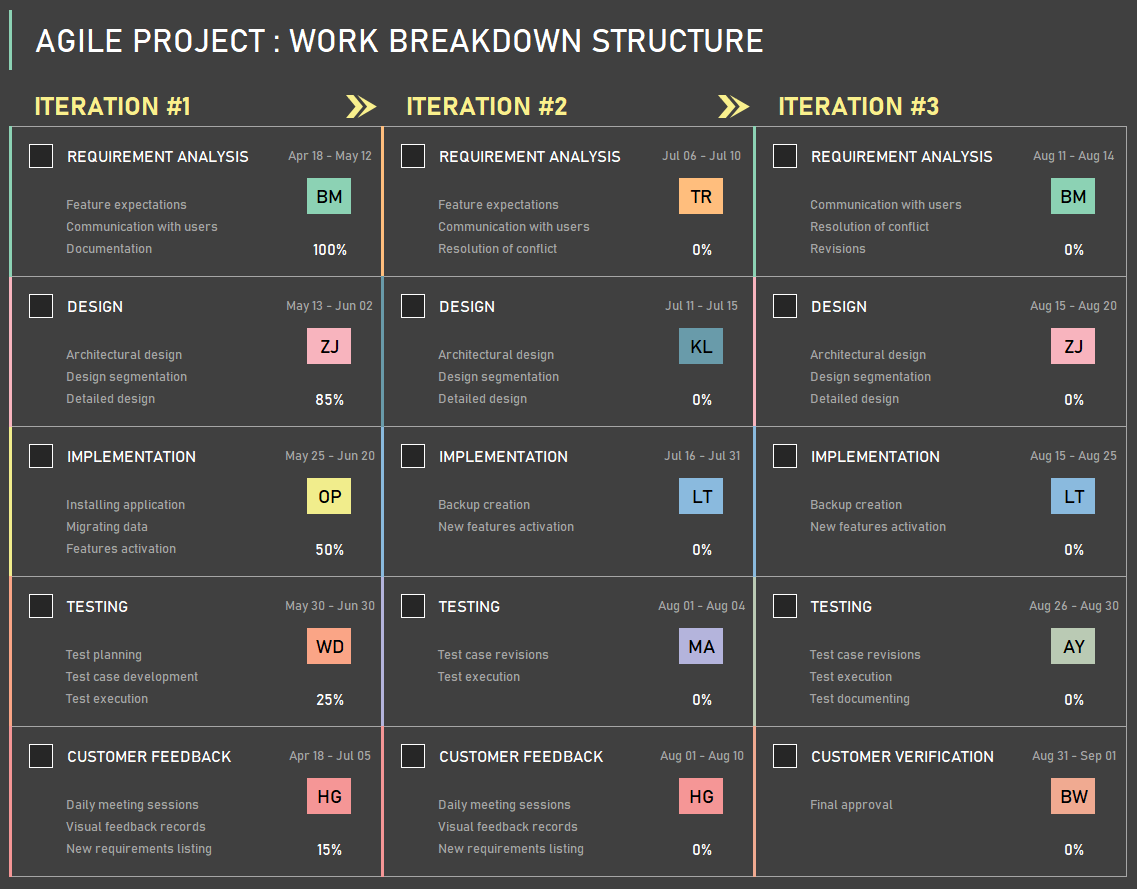Select the Iteration #3 heading
The width and height of the screenshot is (1137, 889).
coord(858,106)
